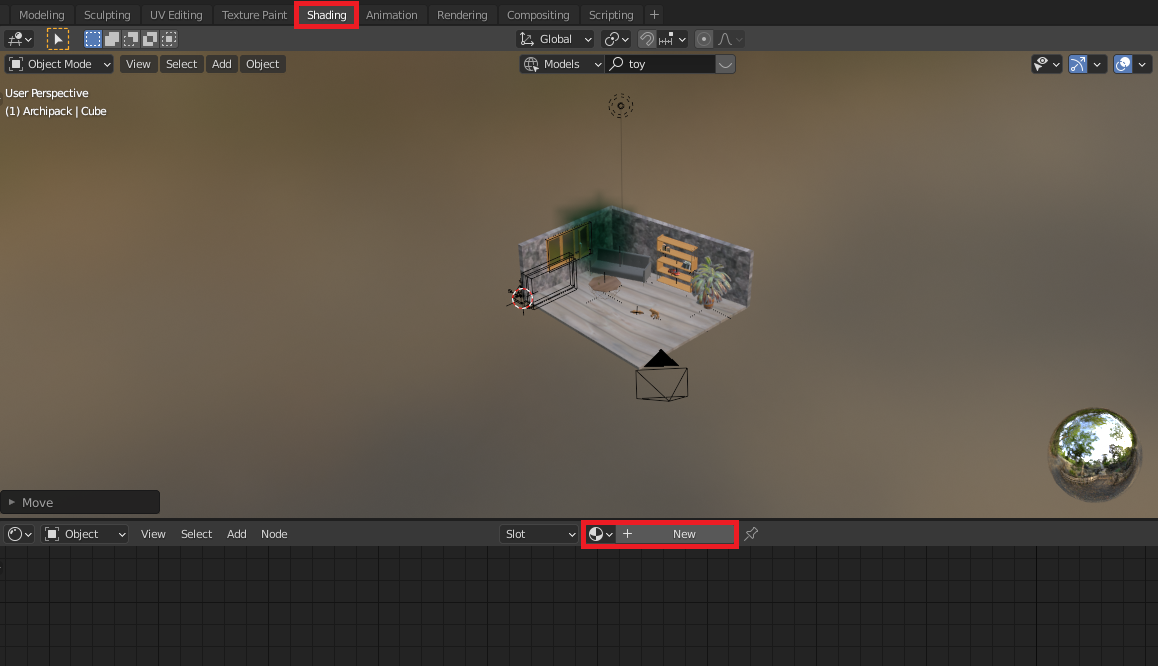This screenshot has height=666, width=1158.
Task: Open the viewport Select menu
Action: [x=182, y=64]
